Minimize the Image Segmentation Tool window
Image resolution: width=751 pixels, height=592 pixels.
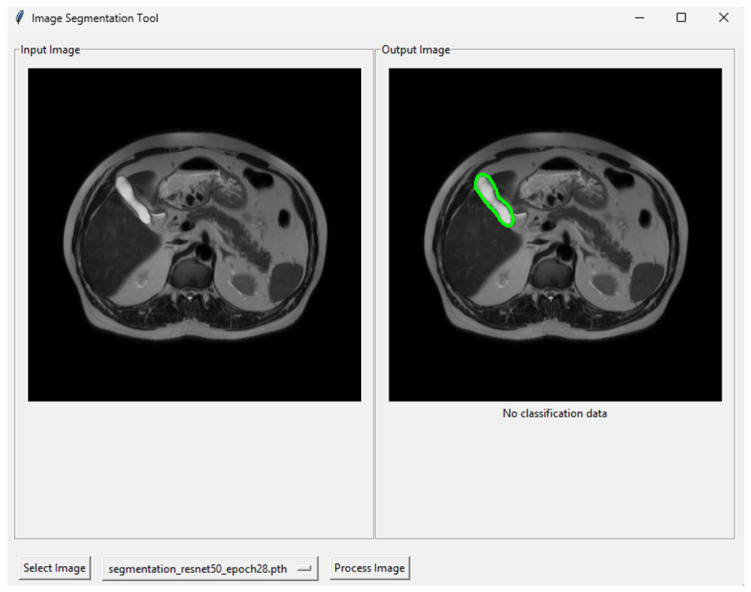(639, 18)
